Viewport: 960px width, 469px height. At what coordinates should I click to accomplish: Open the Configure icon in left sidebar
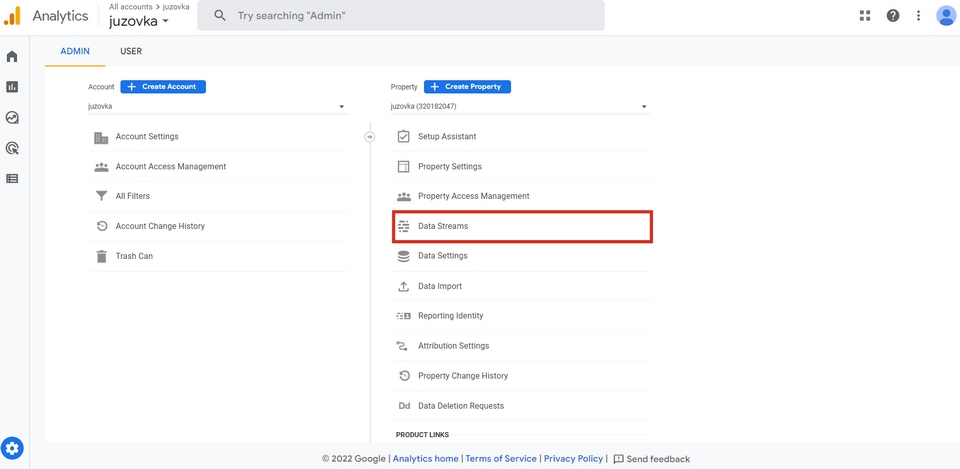tap(12, 179)
